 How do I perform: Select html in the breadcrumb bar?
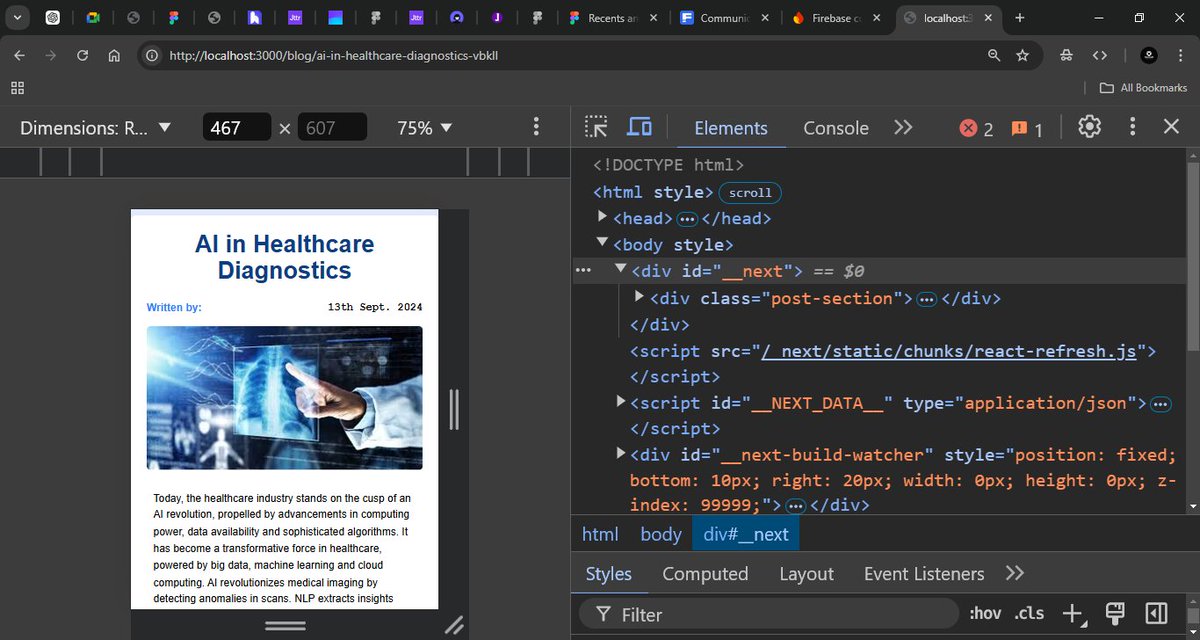click(x=600, y=534)
